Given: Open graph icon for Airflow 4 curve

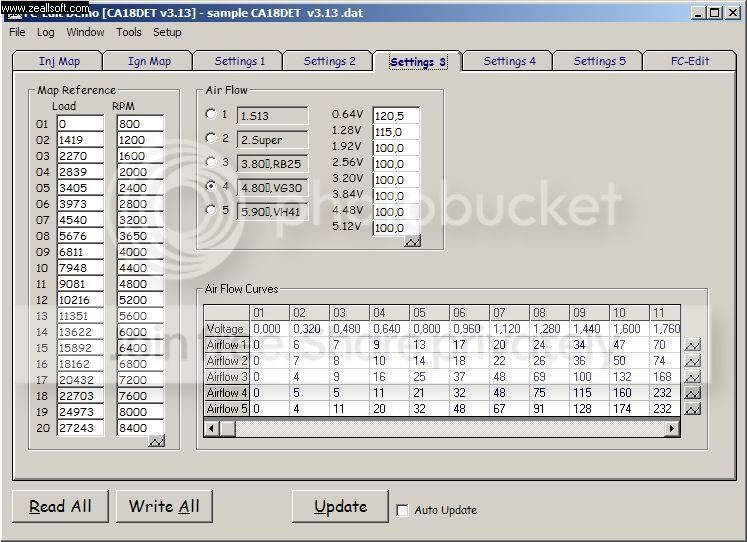Looking at the screenshot, I should point(692,393).
